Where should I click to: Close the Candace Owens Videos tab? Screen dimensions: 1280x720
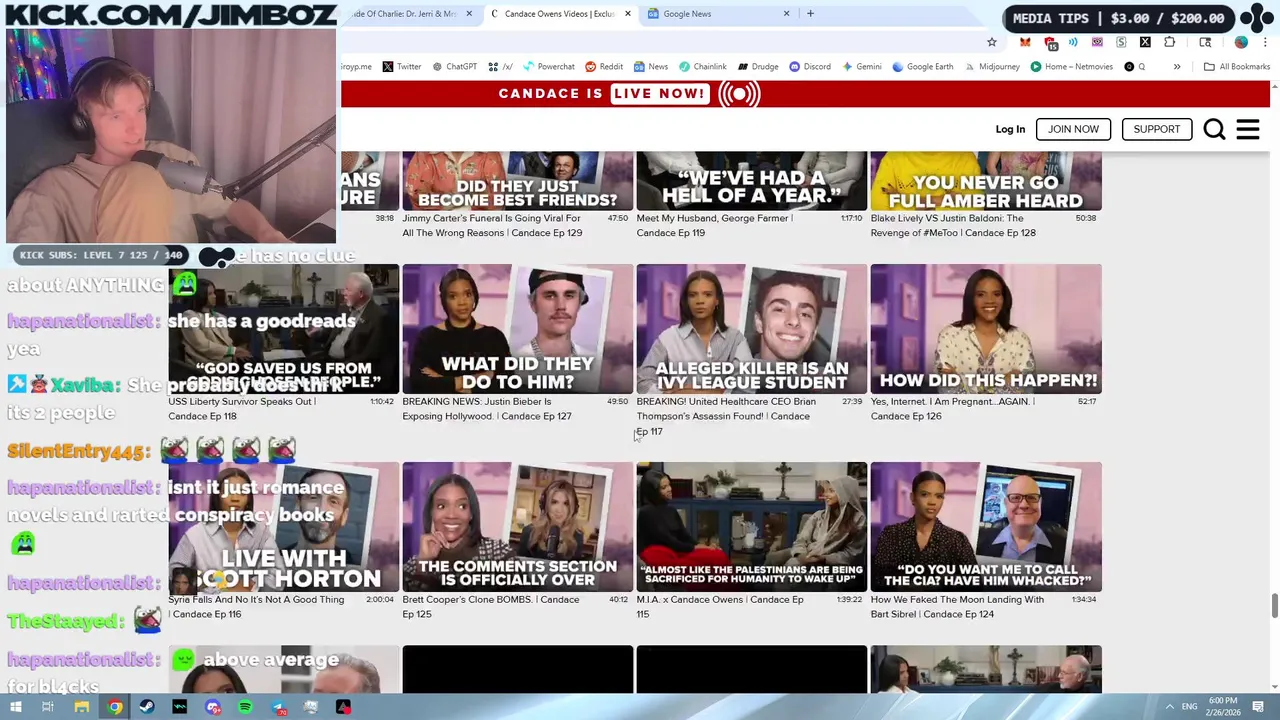(x=628, y=14)
